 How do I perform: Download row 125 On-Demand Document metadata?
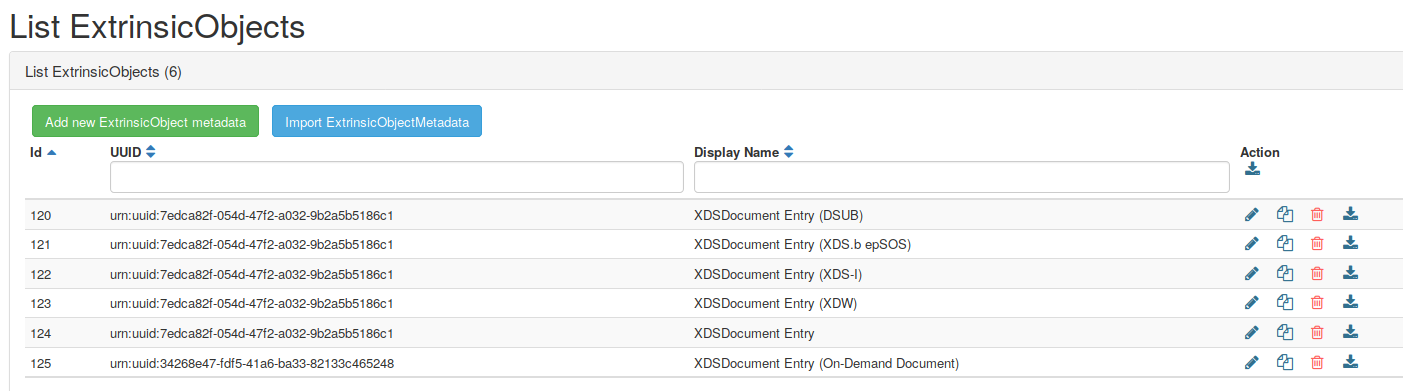coord(1350,362)
